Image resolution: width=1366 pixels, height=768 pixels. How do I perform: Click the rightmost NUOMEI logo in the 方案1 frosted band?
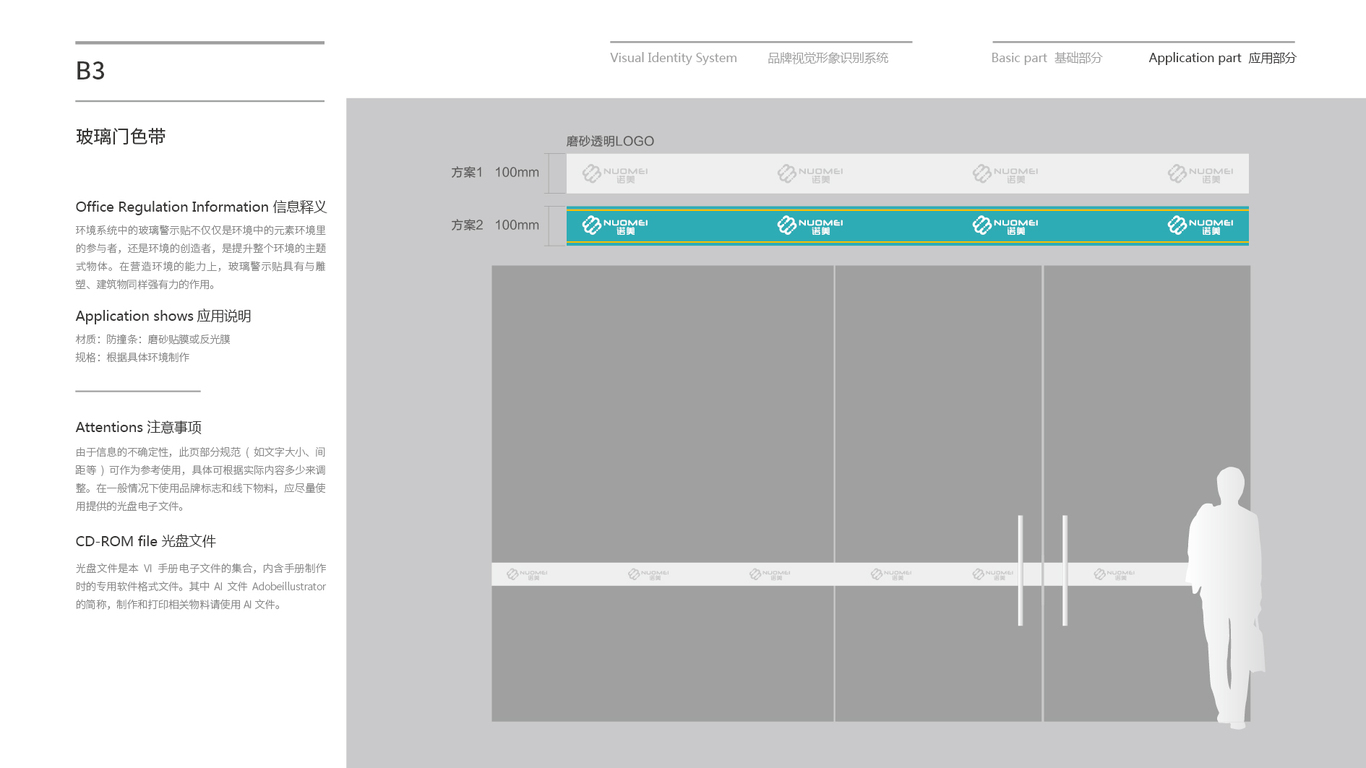coord(1200,174)
